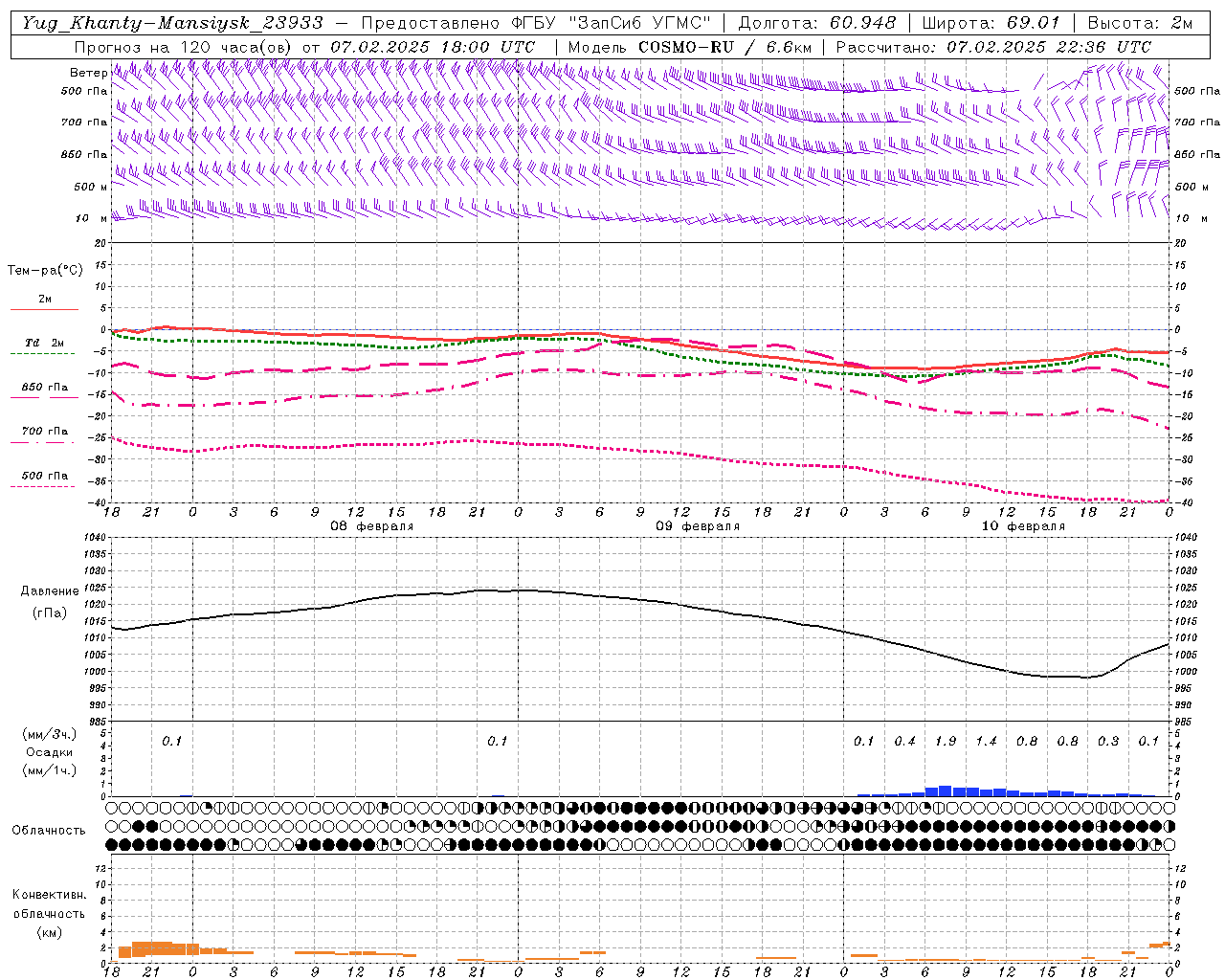Click the Долгота: 60.948 value
Image resolution: width=1225 pixels, height=980 pixels.
point(817,23)
